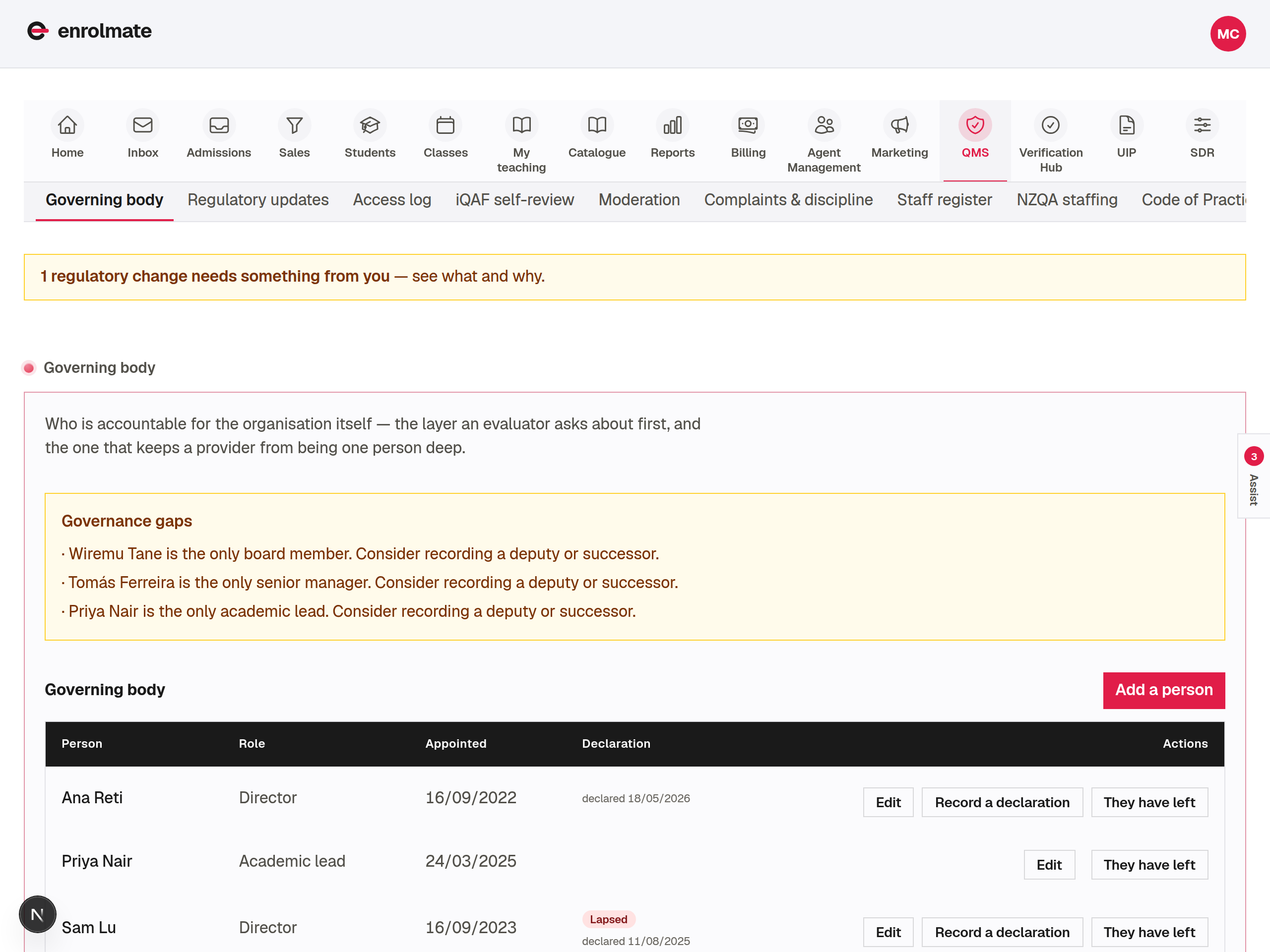Open the Inbox envelope icon
Viewport: 1270px width, 952px height.
(142, 124)
